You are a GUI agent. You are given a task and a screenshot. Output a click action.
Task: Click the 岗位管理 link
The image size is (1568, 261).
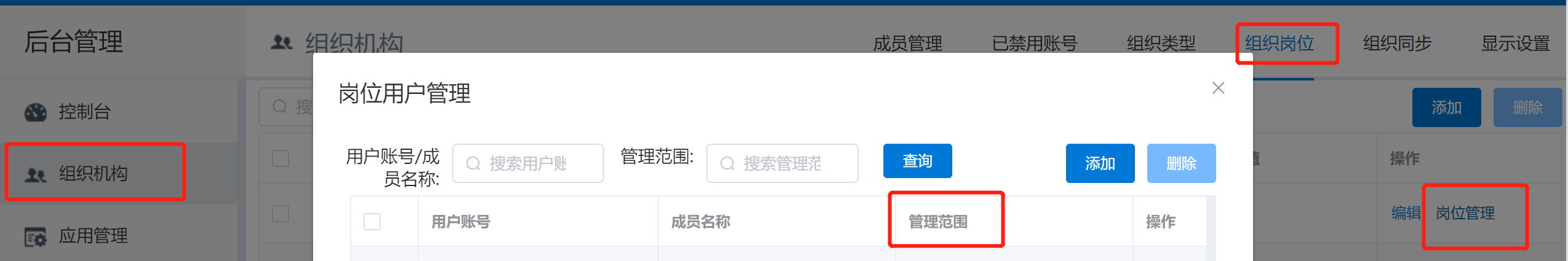(x=1465, y=213)
